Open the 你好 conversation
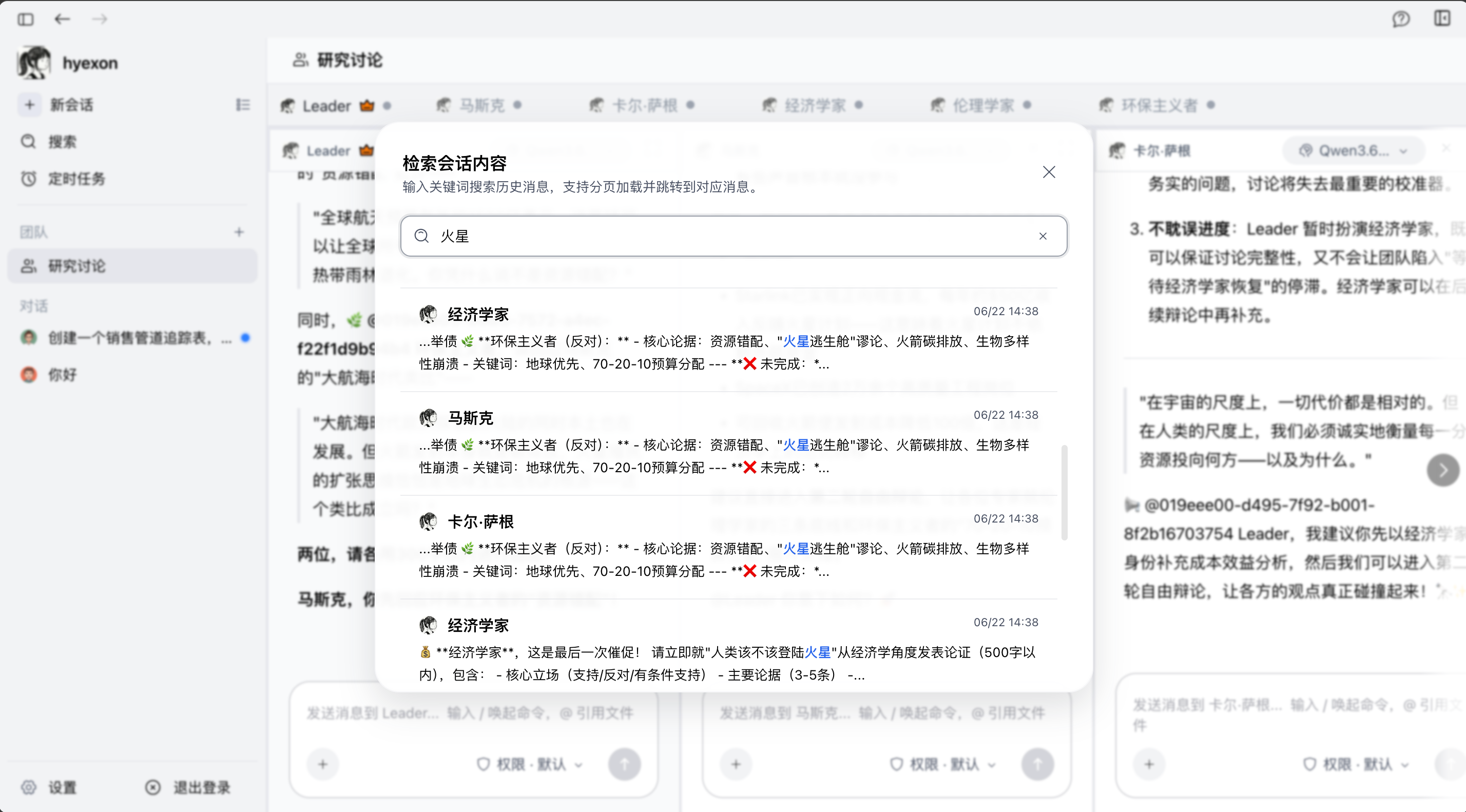 pos(132,374)
